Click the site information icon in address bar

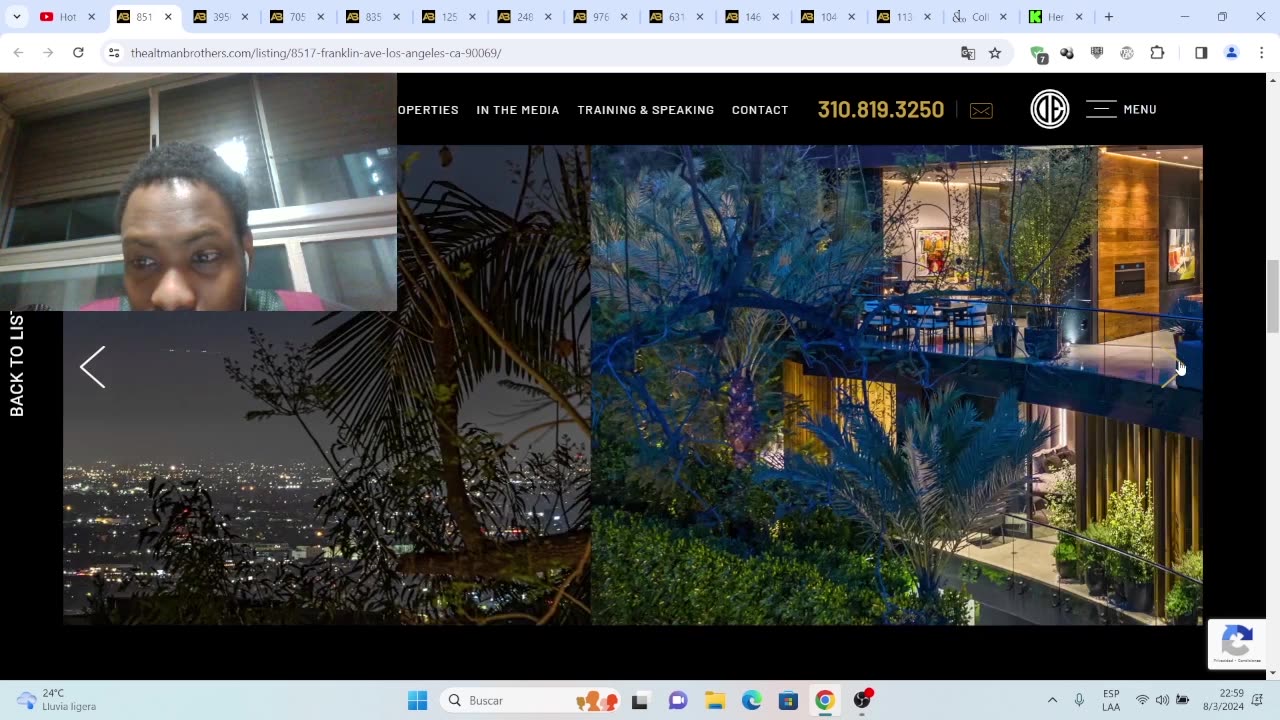[x=114, y=53]
